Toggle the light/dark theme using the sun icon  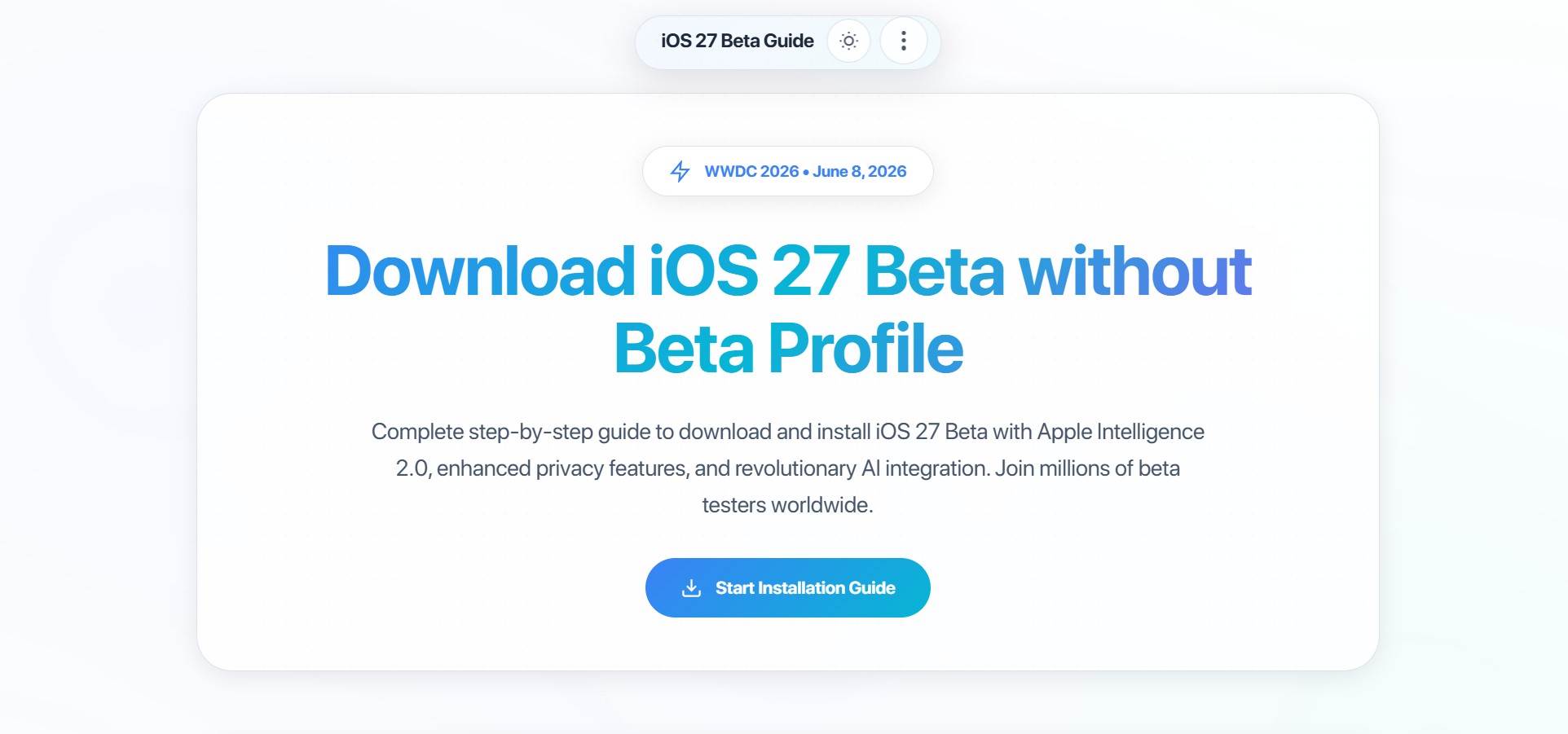pyautogui.click(x=848, y=40)
